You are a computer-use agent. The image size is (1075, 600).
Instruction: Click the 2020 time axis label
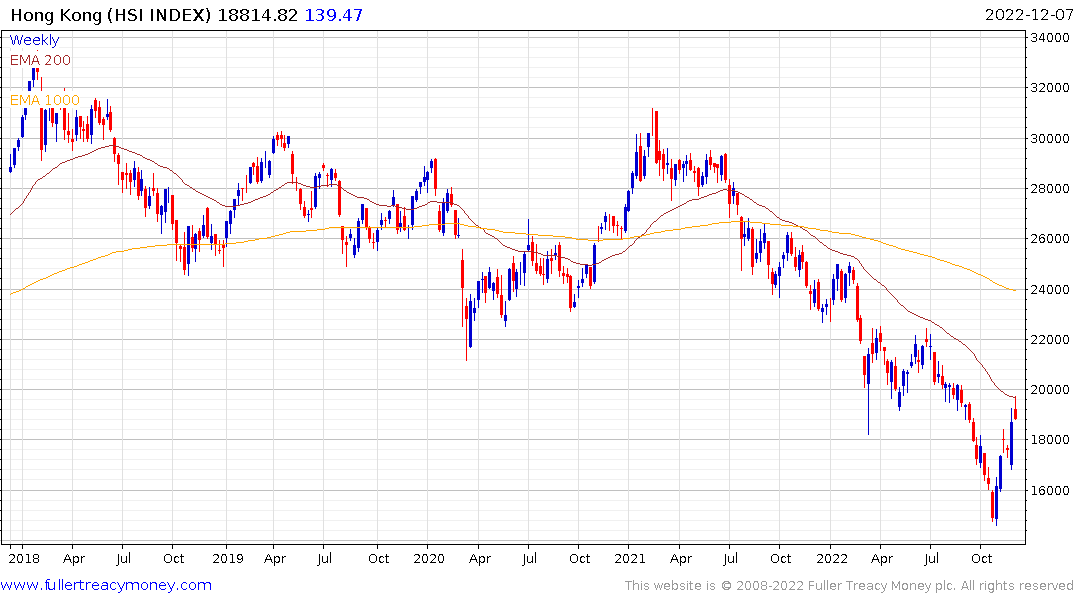tap(429, 558)
